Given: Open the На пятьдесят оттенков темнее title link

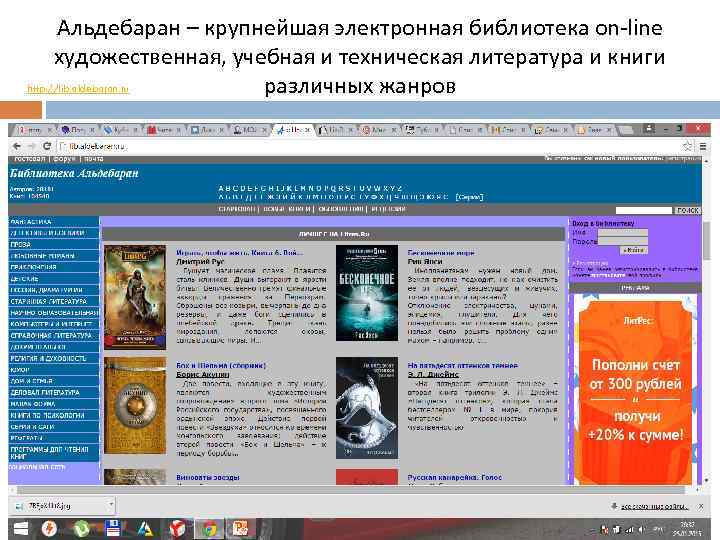Looking at the screenshot, I should coord(462,366).
